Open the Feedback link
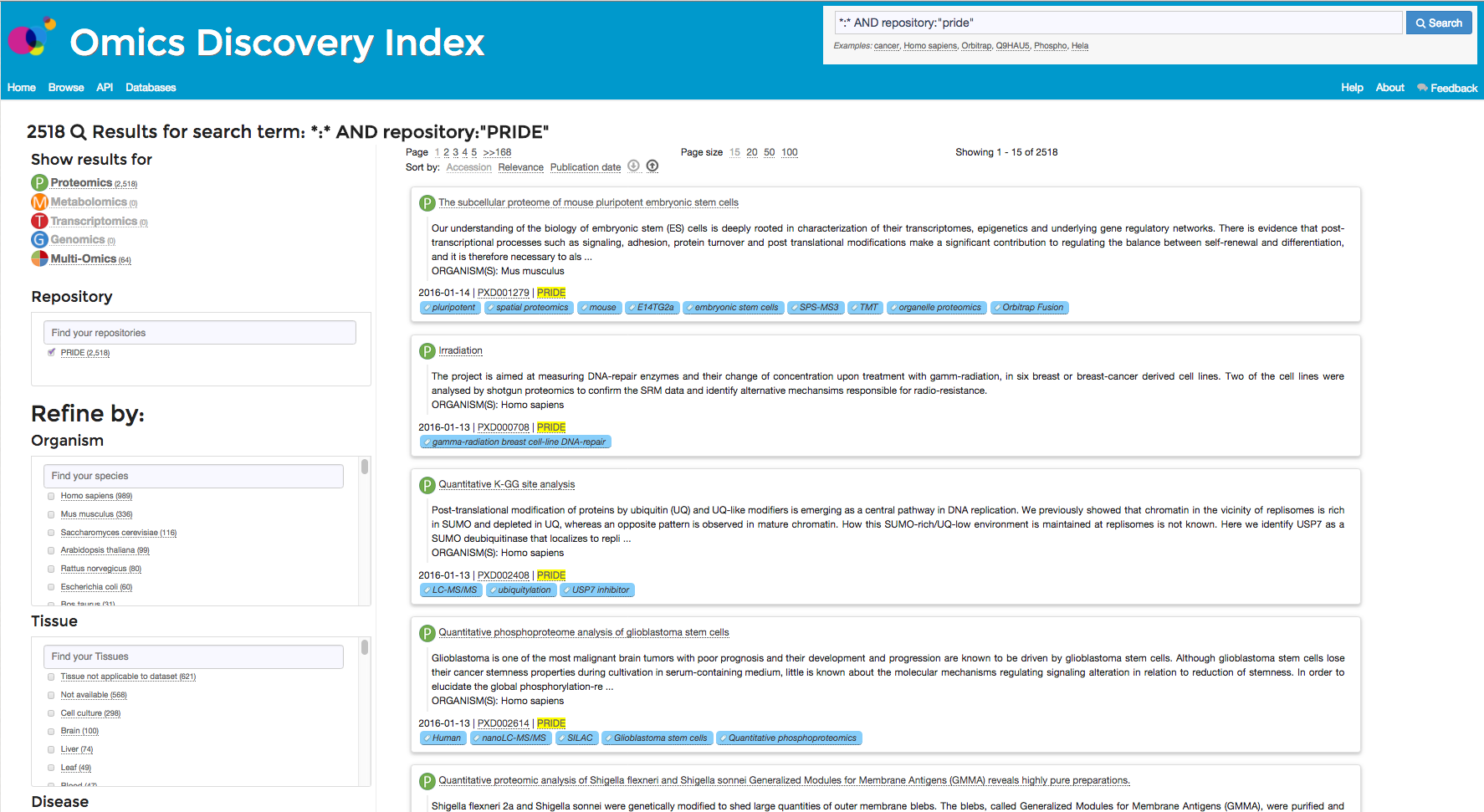 click(1453, 88)
